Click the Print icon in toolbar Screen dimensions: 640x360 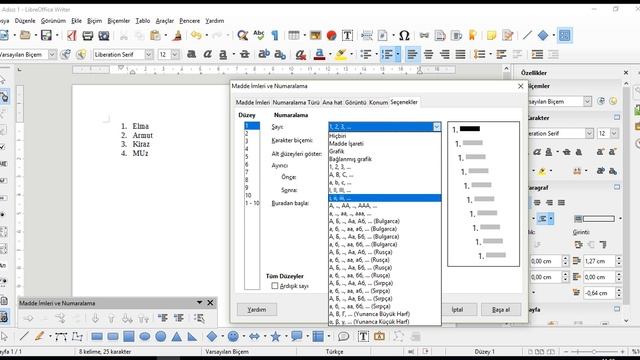coord(87,36)
